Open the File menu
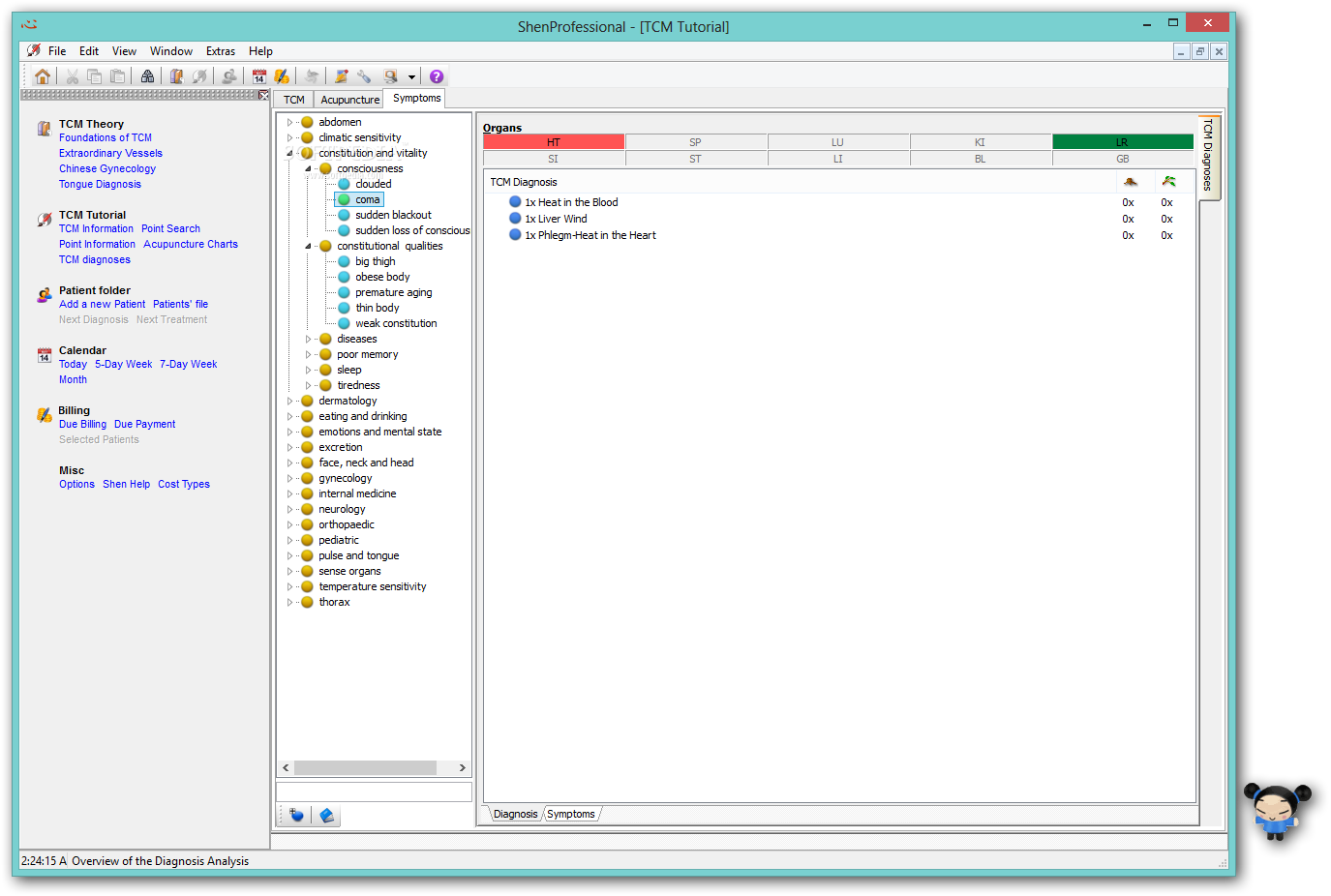The image size is (1331, 896). tap(57, 51)
